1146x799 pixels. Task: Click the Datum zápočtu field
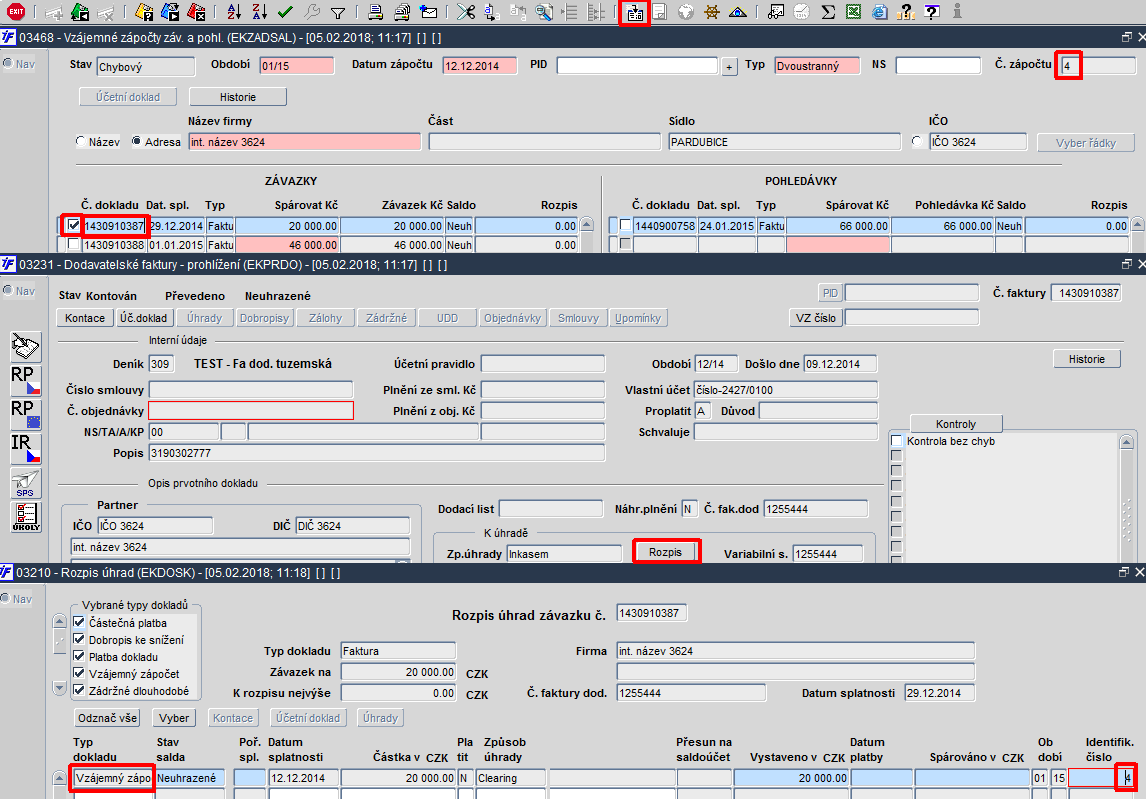click(479, 66)
